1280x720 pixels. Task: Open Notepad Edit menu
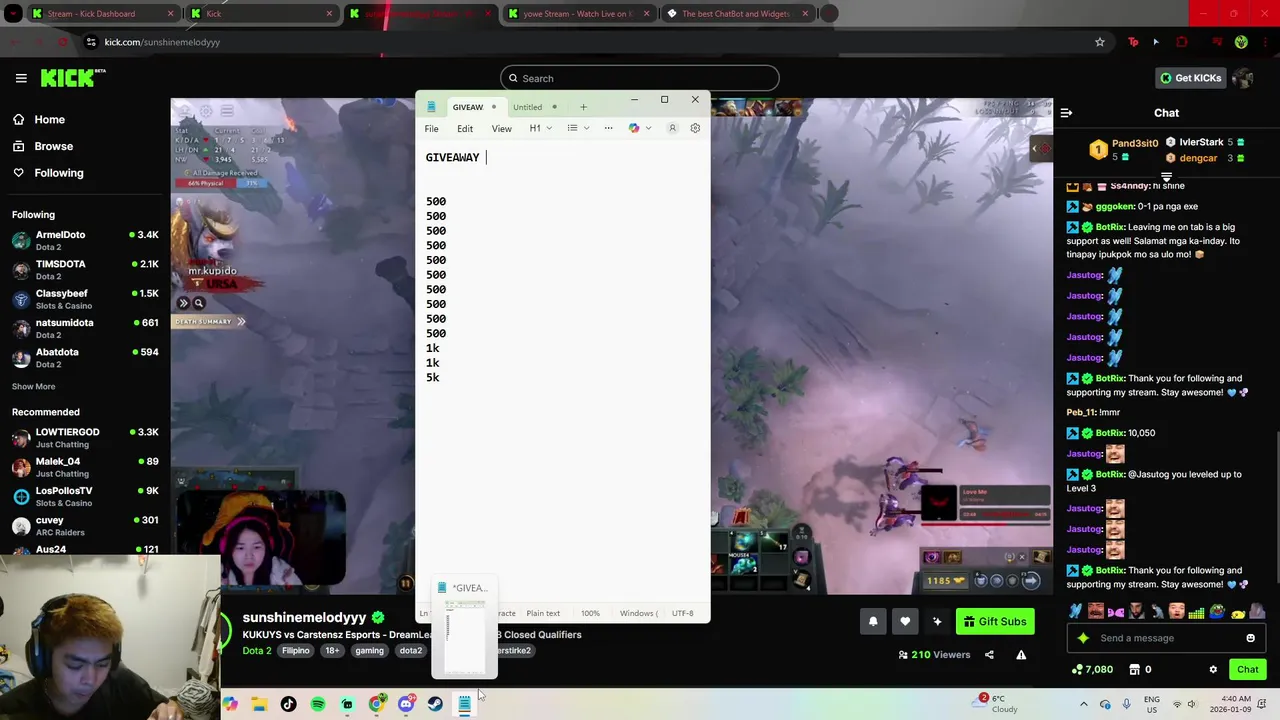pos(465,128)
